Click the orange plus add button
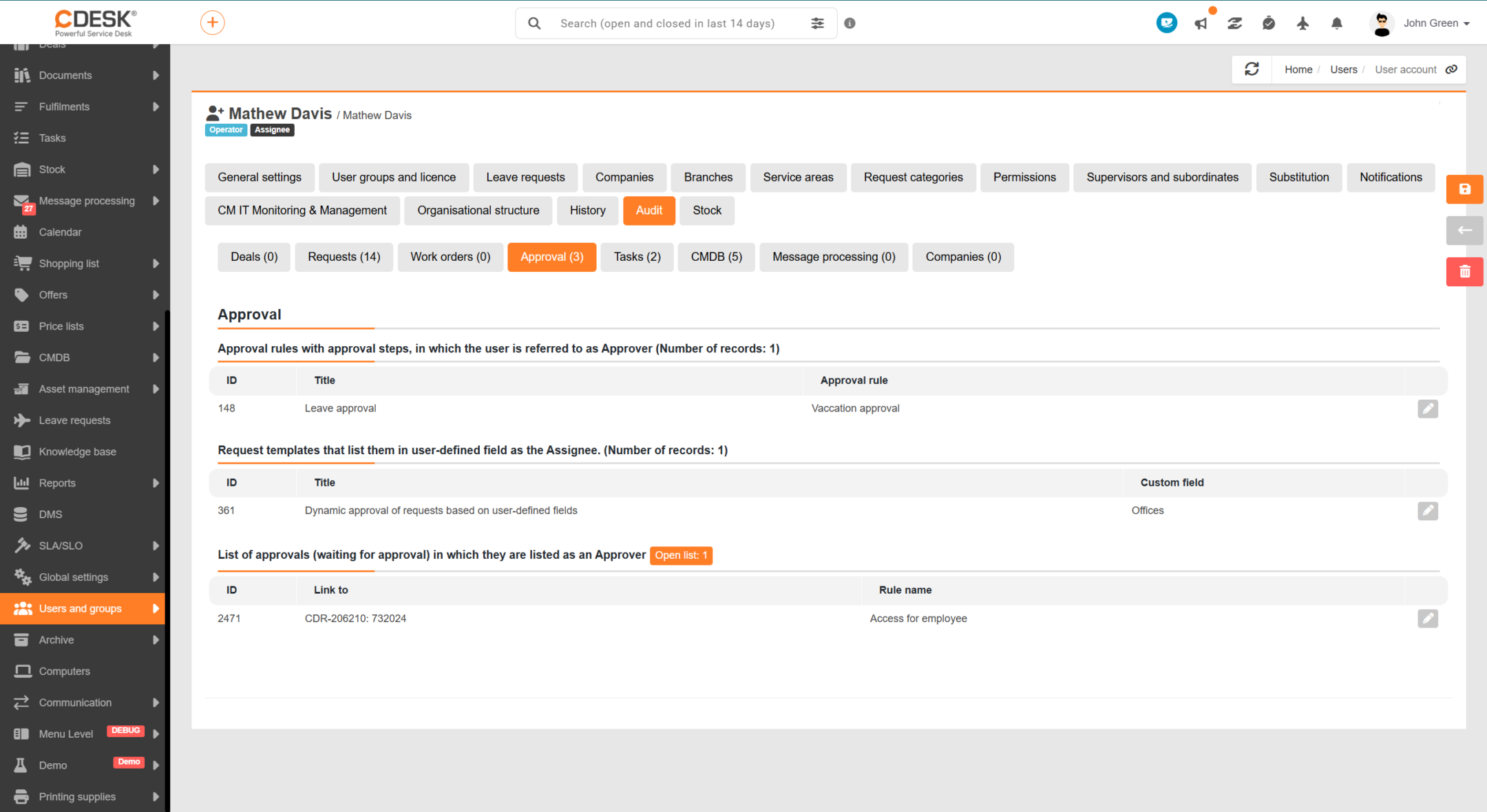The image size is (1487, 812). coord(212,23)
